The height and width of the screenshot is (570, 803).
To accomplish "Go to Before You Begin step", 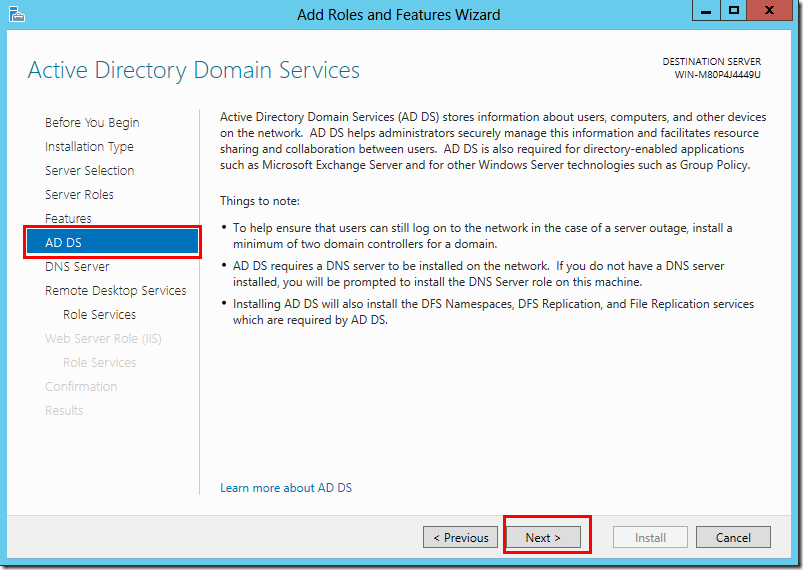I will tap(92, 122).
